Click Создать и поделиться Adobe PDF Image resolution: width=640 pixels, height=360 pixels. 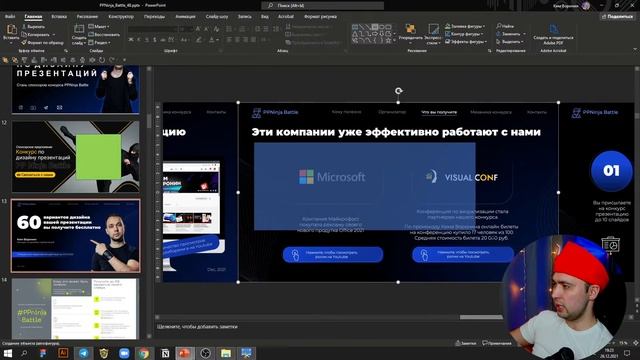[x=553, y=34]
